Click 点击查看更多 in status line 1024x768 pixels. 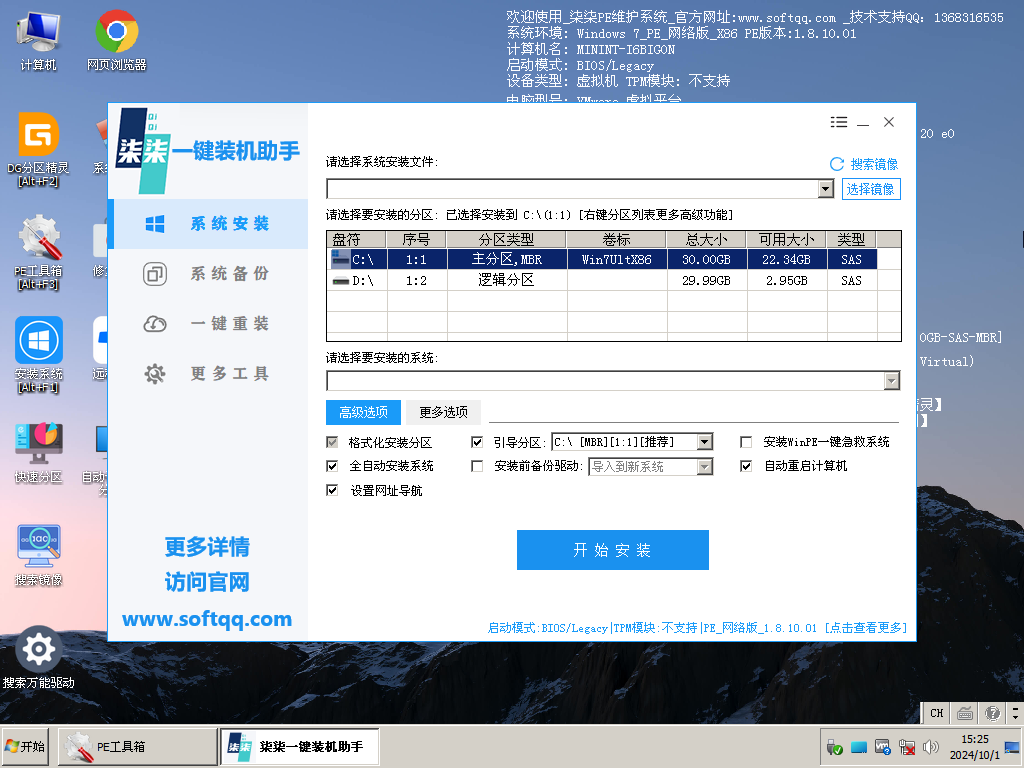click(x=866, y=628)
